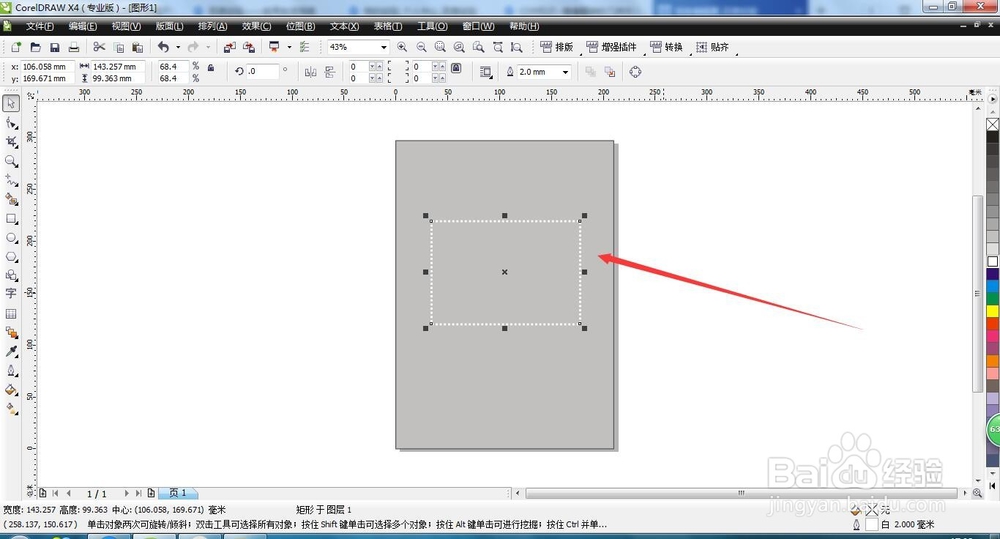Click the Import icon in the toolbar

tap(230, 47)
